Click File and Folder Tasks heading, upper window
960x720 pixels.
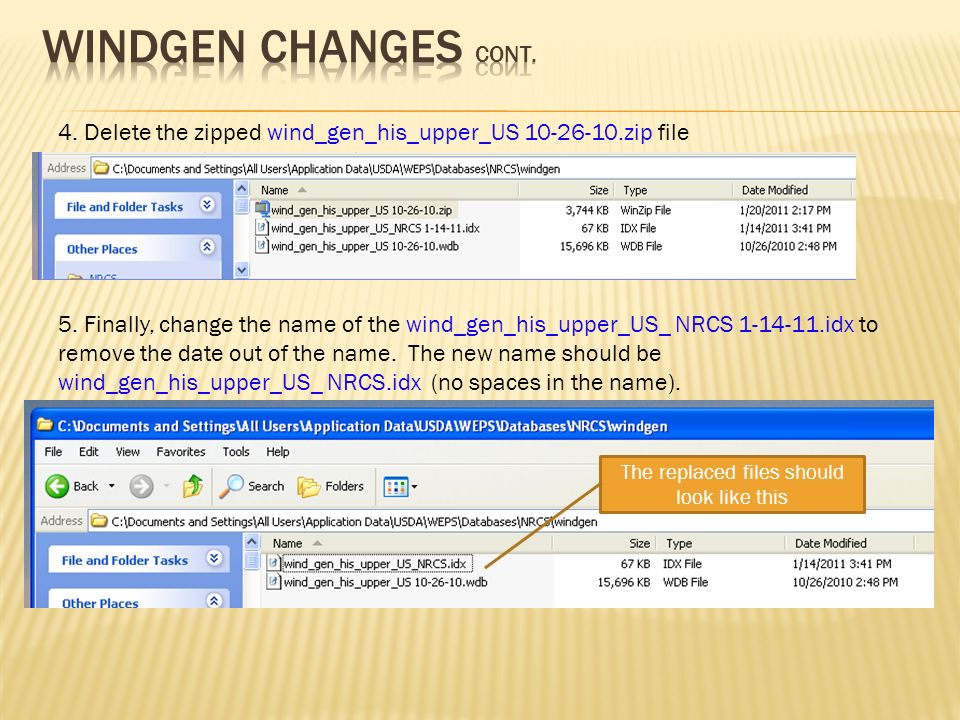coord(125,207)
